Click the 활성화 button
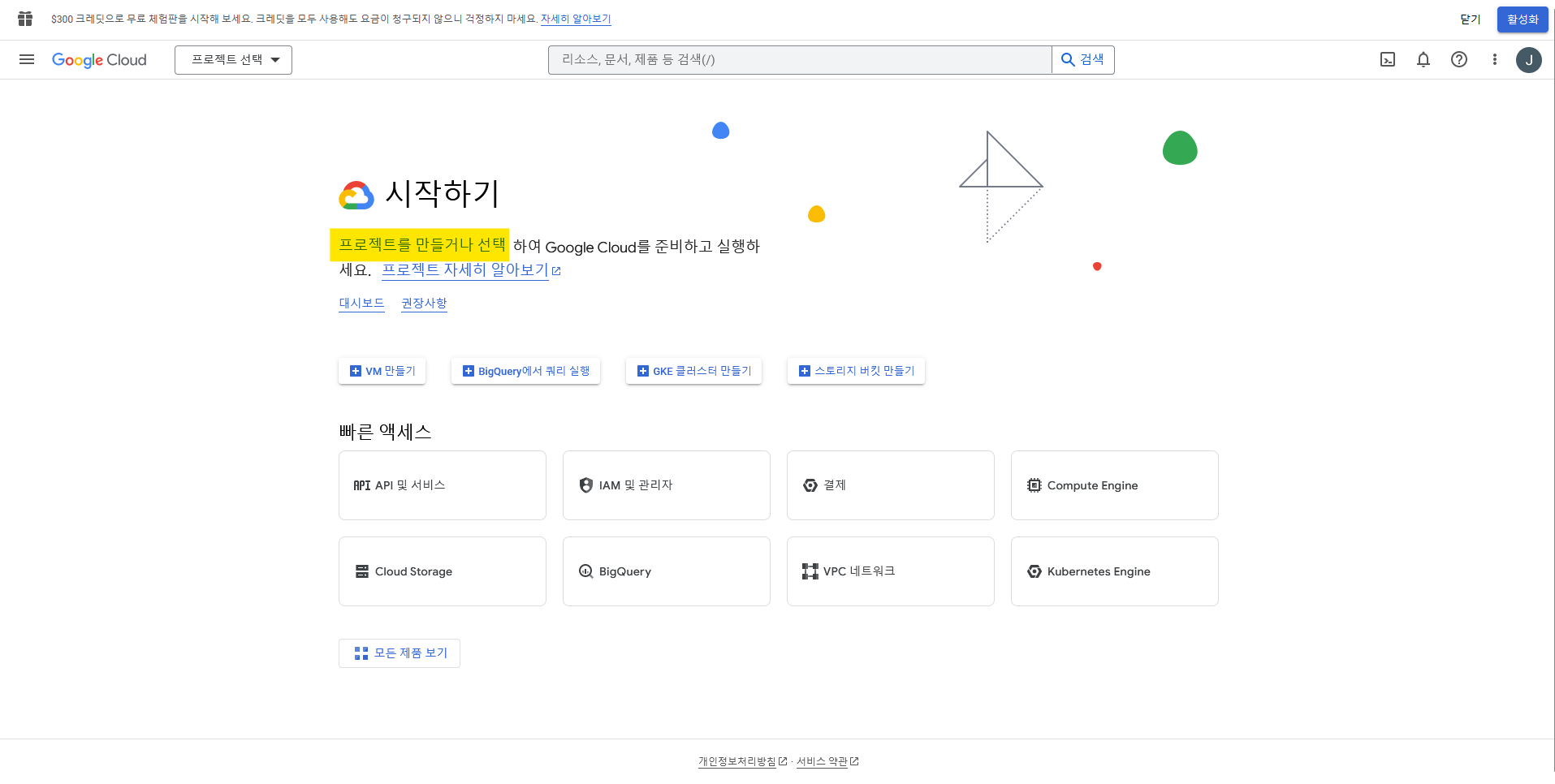1555x784 pixels. (x=1523, y=19)
